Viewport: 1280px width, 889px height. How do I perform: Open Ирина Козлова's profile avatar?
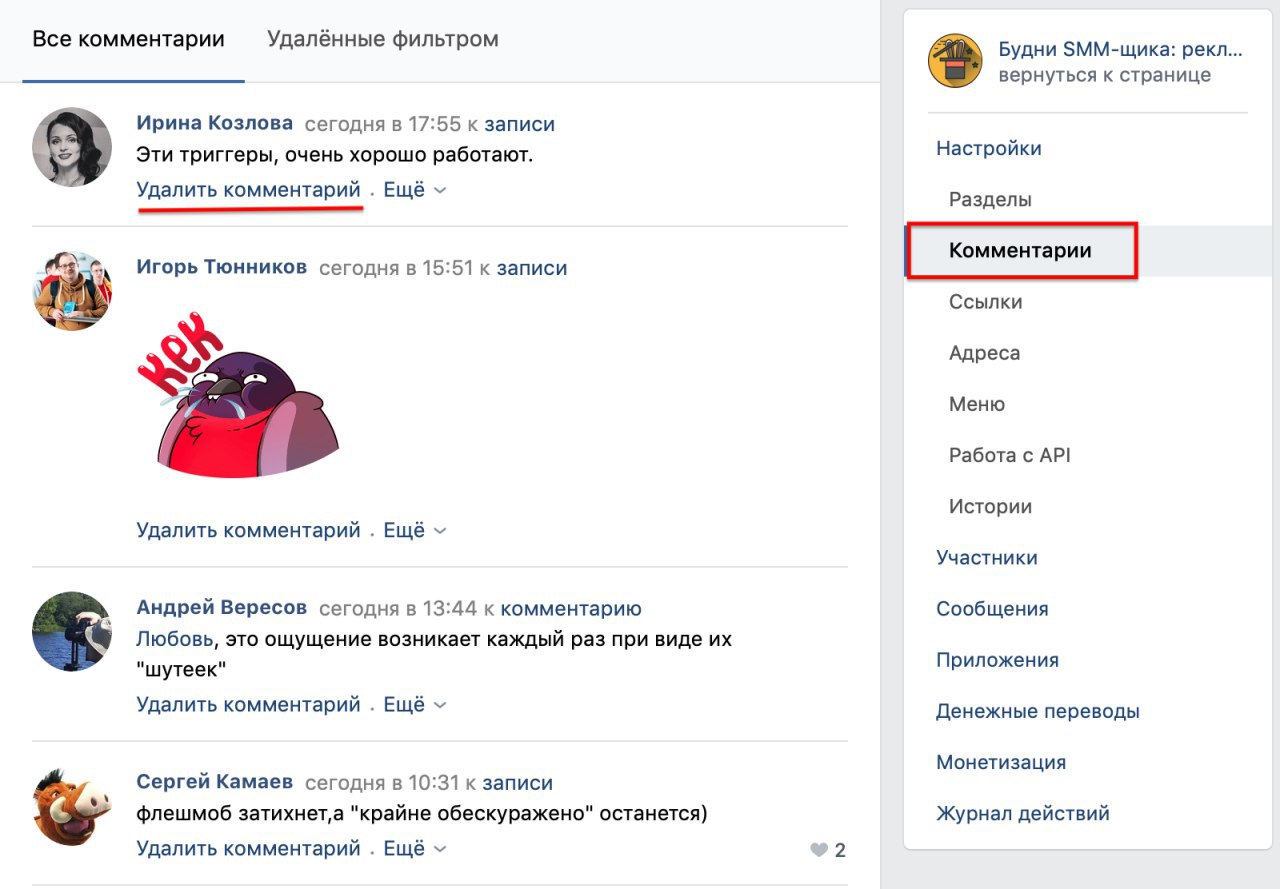pyautogui.click(x=72, y=147)
